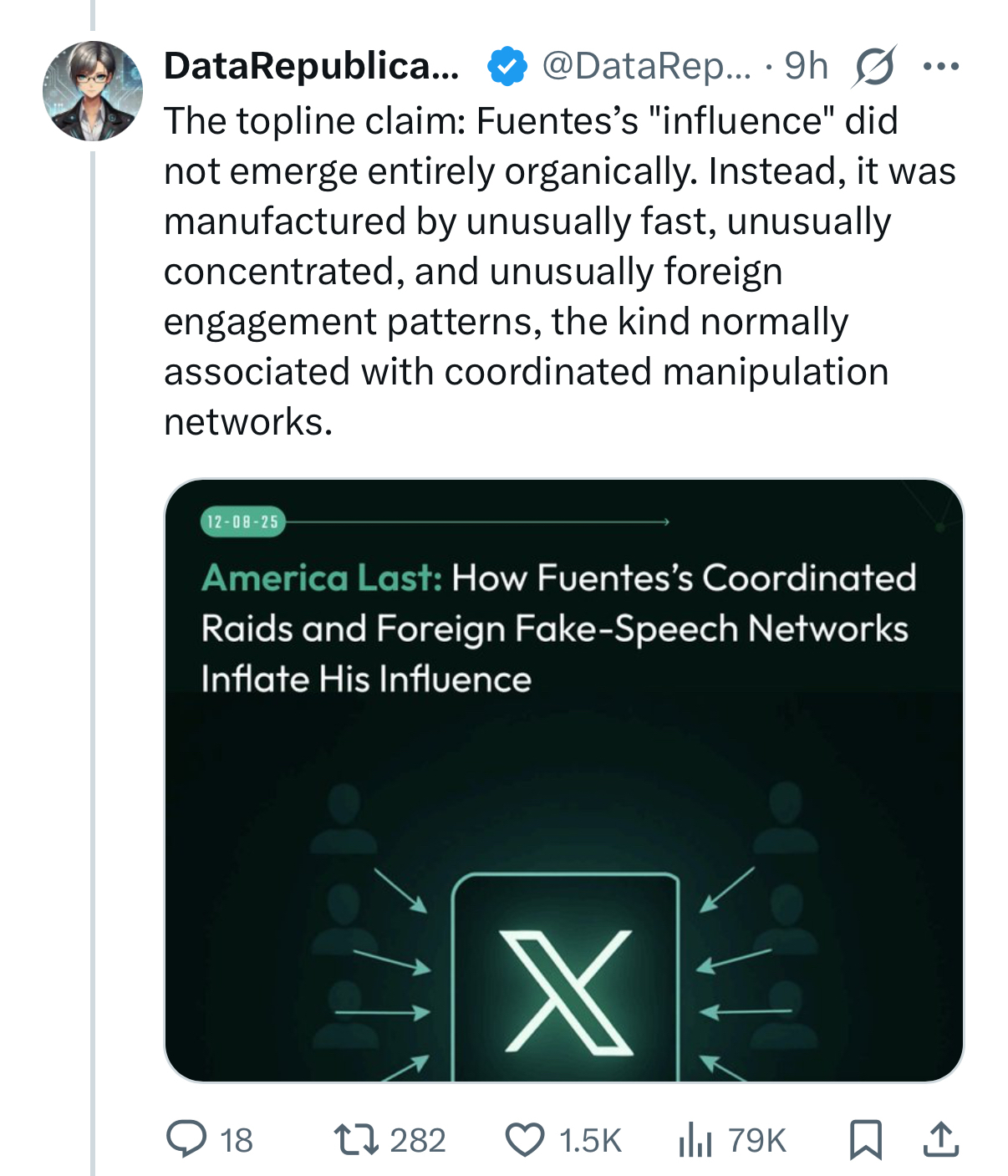Open the three-dot more options menu

pyautogui.click(x=941, y=66)
